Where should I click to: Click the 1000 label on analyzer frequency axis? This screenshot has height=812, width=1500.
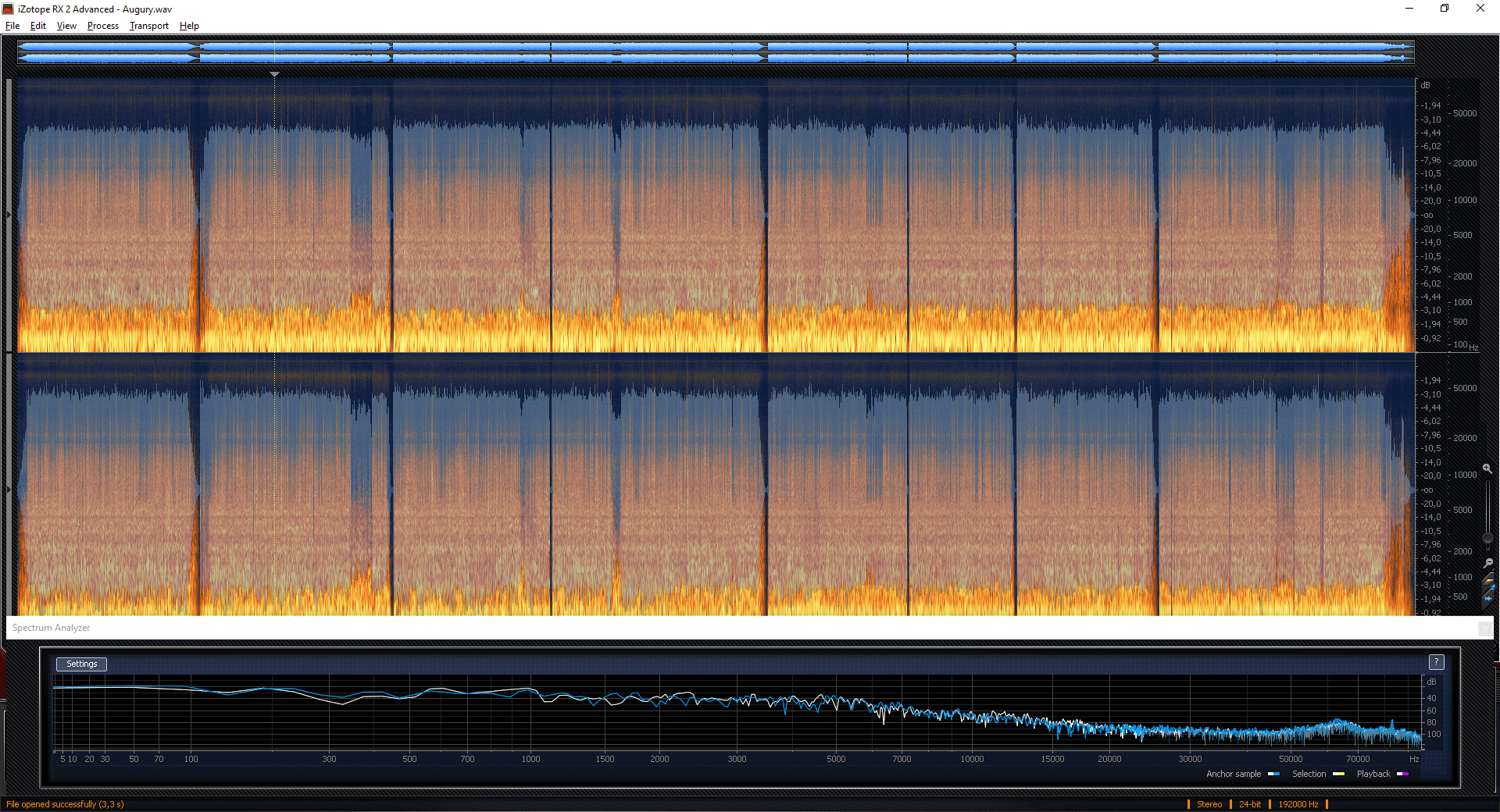530,759
